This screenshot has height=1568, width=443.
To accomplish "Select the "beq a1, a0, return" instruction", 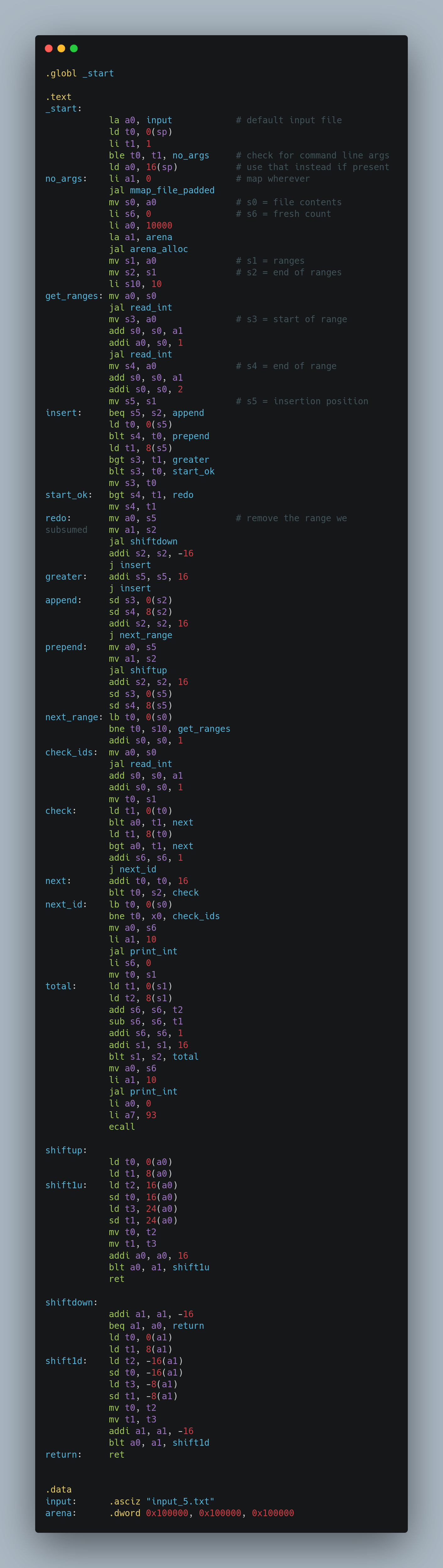I will (x=156, y=1326).
